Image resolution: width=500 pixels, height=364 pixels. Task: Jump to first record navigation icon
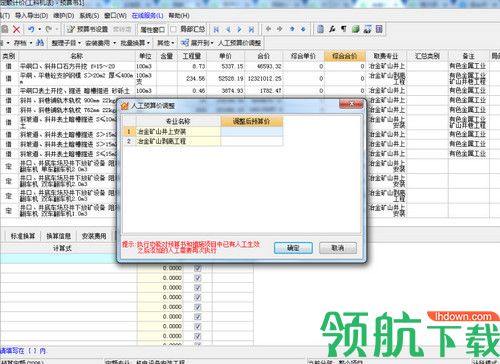click(216, 29)
